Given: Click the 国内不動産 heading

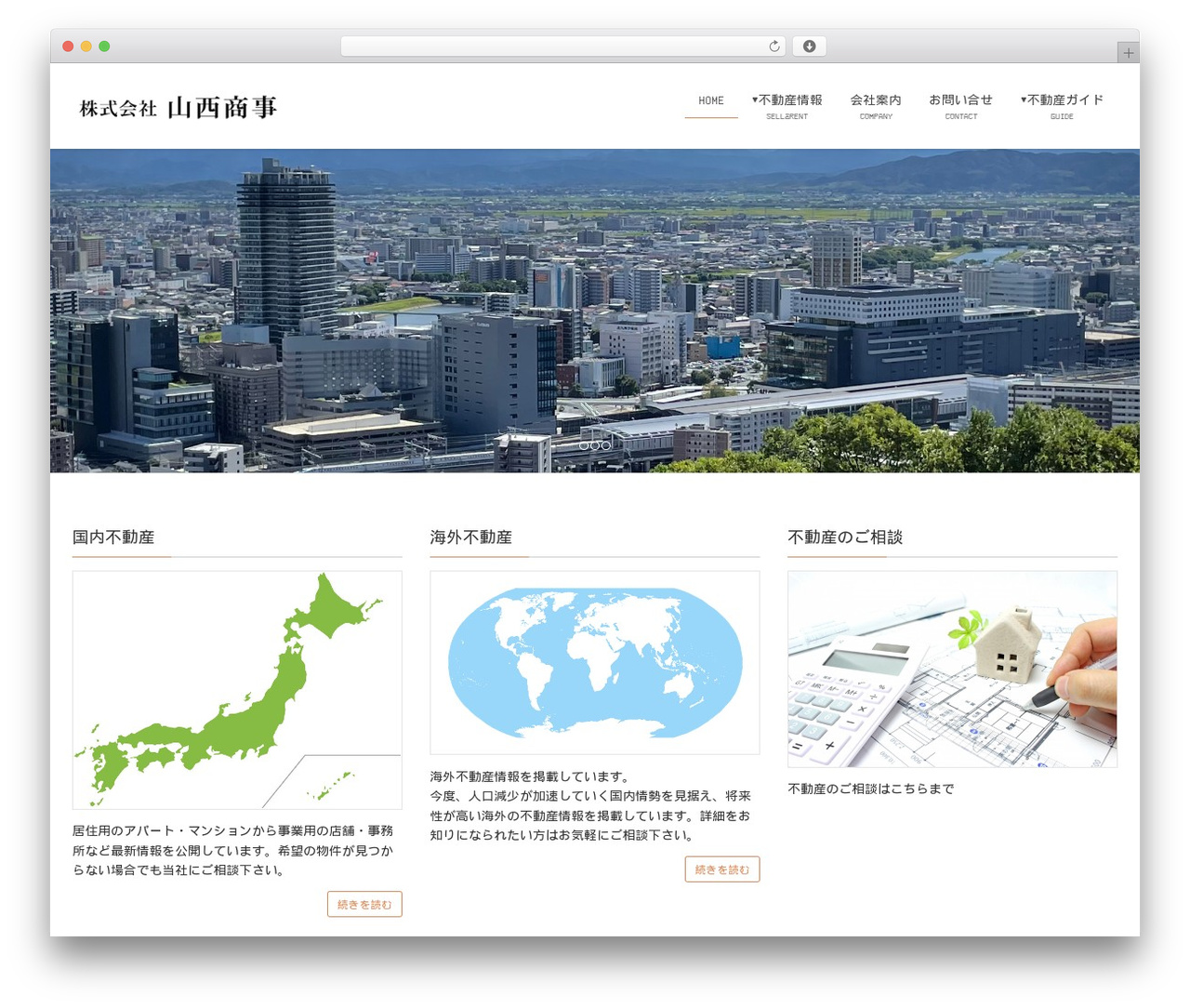Looking at the screenshot, I should pos(113,537).
